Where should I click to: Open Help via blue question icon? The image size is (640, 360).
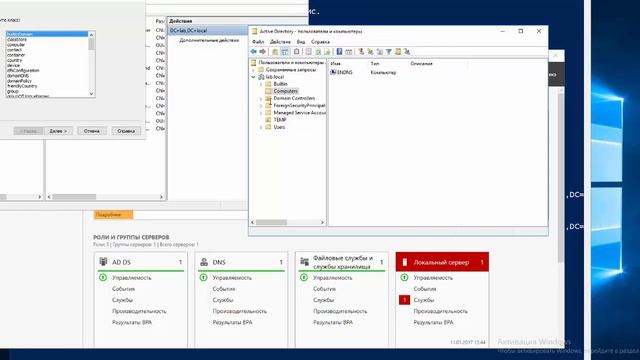coord(339,51)
